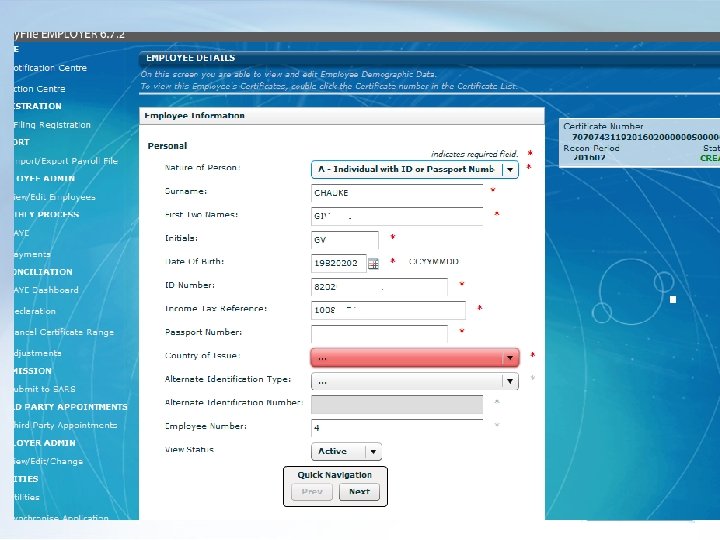Viewport: 720px width, 540px height.
Task: Open View/Edit/Change employer admin item
Action: pos(48,461)
